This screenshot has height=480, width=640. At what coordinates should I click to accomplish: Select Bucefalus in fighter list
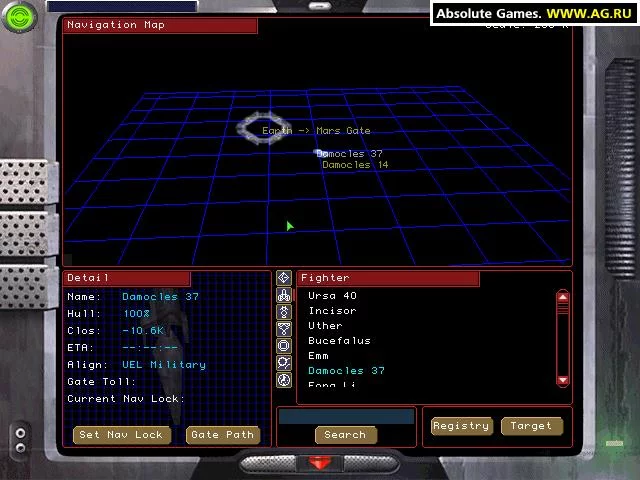[x=339, y=341]
